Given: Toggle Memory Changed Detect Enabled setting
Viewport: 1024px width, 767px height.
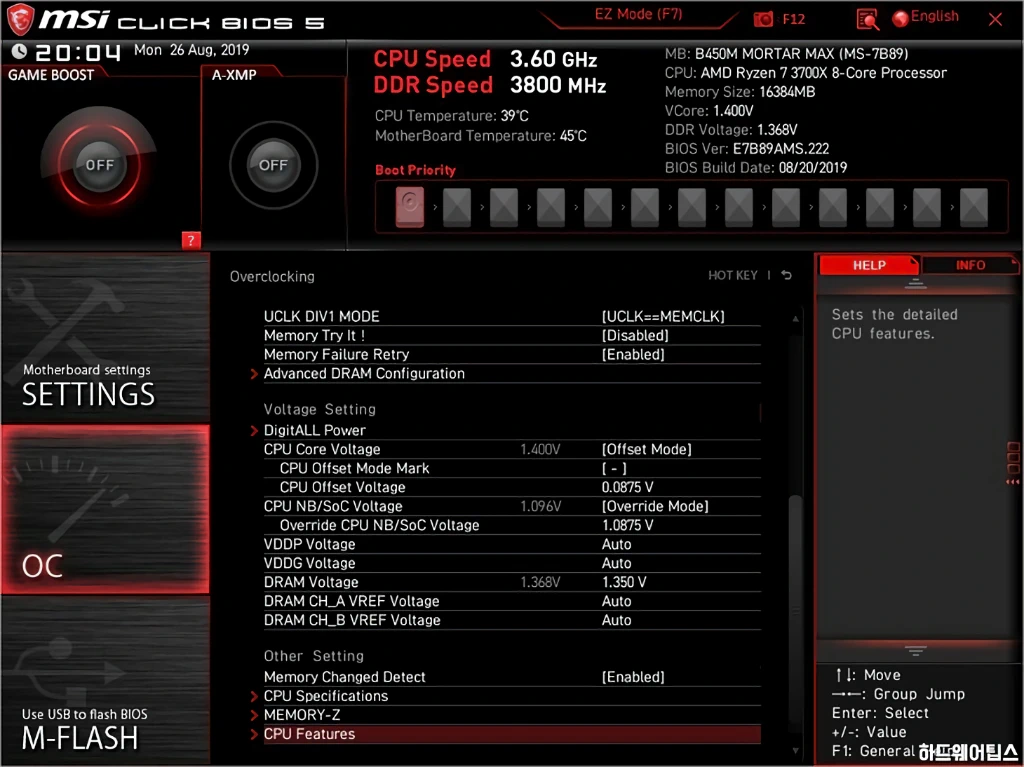Looking at the screenshot, I should coord(633,677).
